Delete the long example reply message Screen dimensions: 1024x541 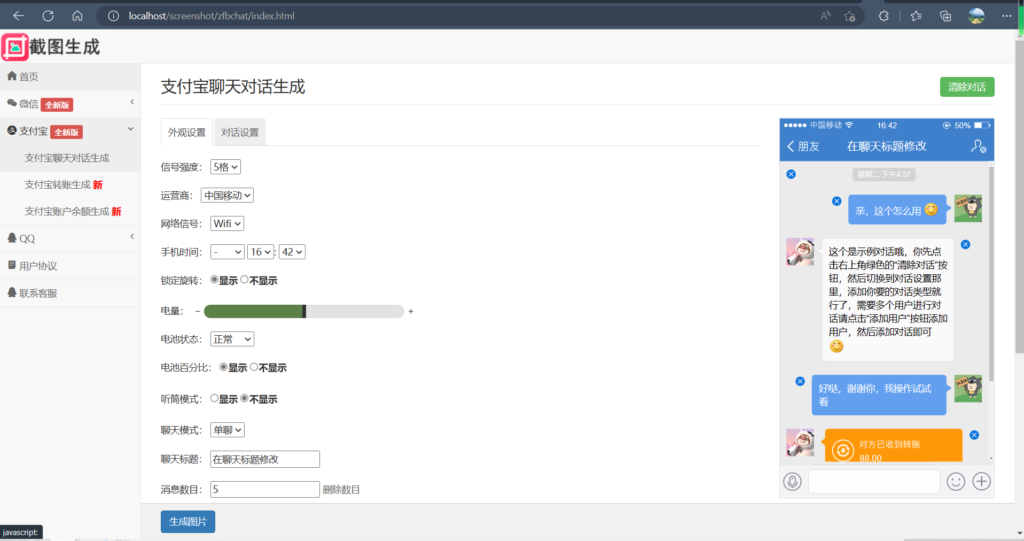[965, 244]
